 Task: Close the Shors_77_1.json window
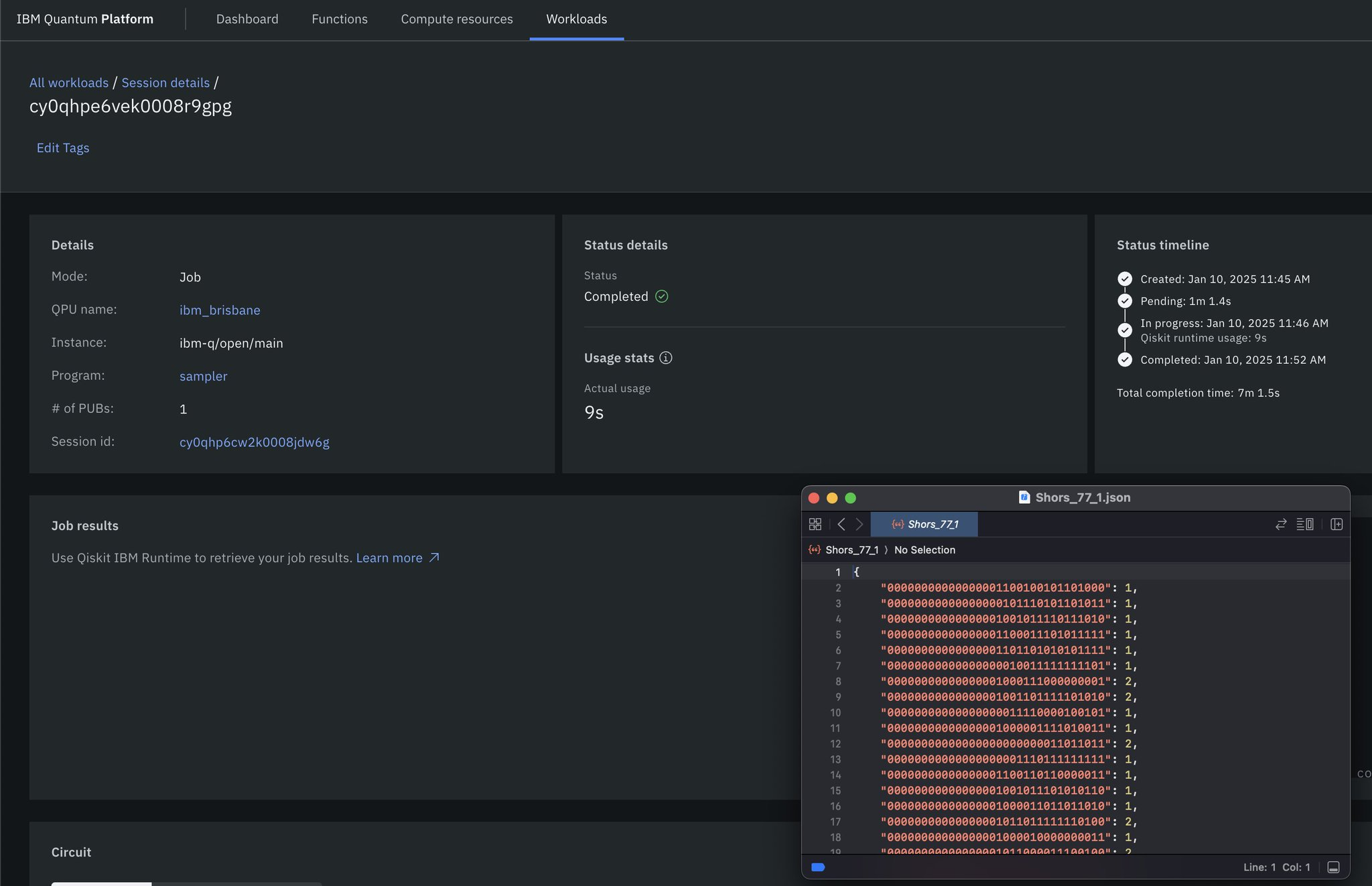[814, 498]
